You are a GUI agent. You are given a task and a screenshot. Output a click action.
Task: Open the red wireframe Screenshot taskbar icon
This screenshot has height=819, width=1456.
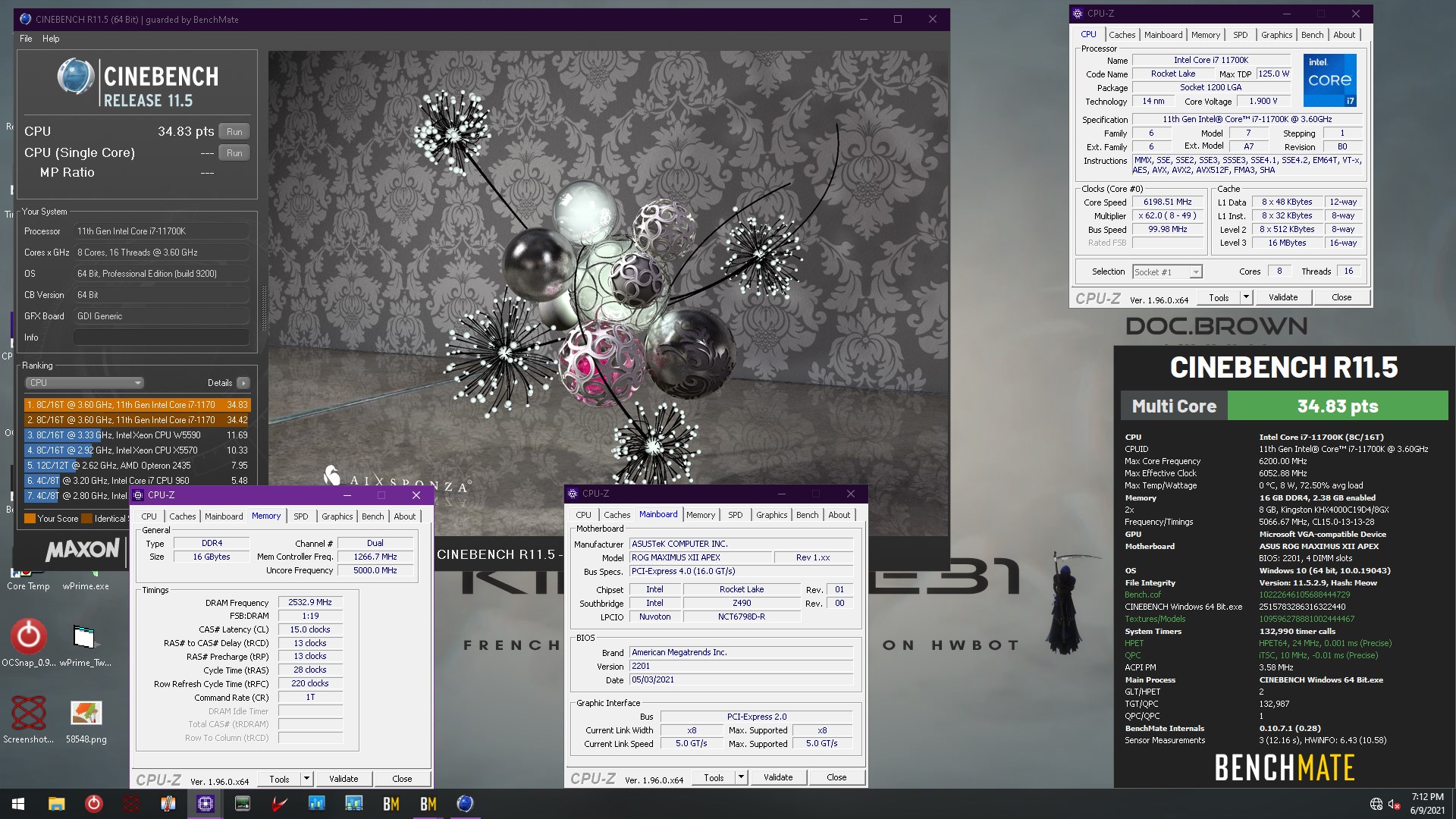(x=130, y=804)
